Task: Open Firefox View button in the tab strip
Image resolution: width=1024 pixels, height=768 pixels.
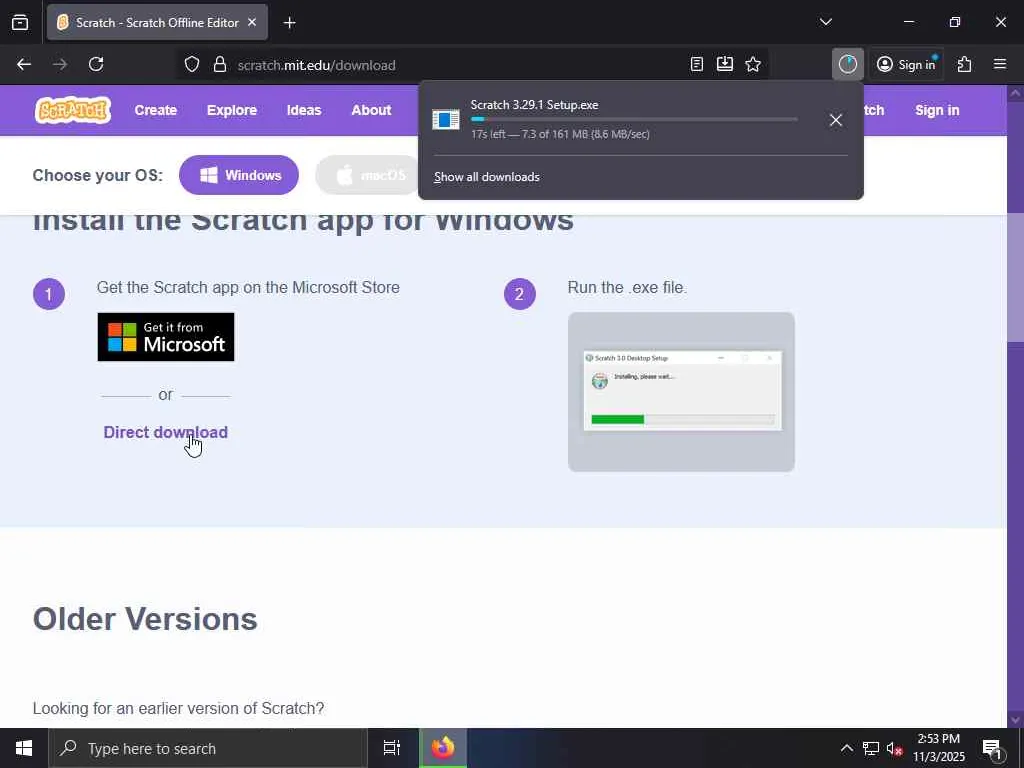Action: pos(20,22)
